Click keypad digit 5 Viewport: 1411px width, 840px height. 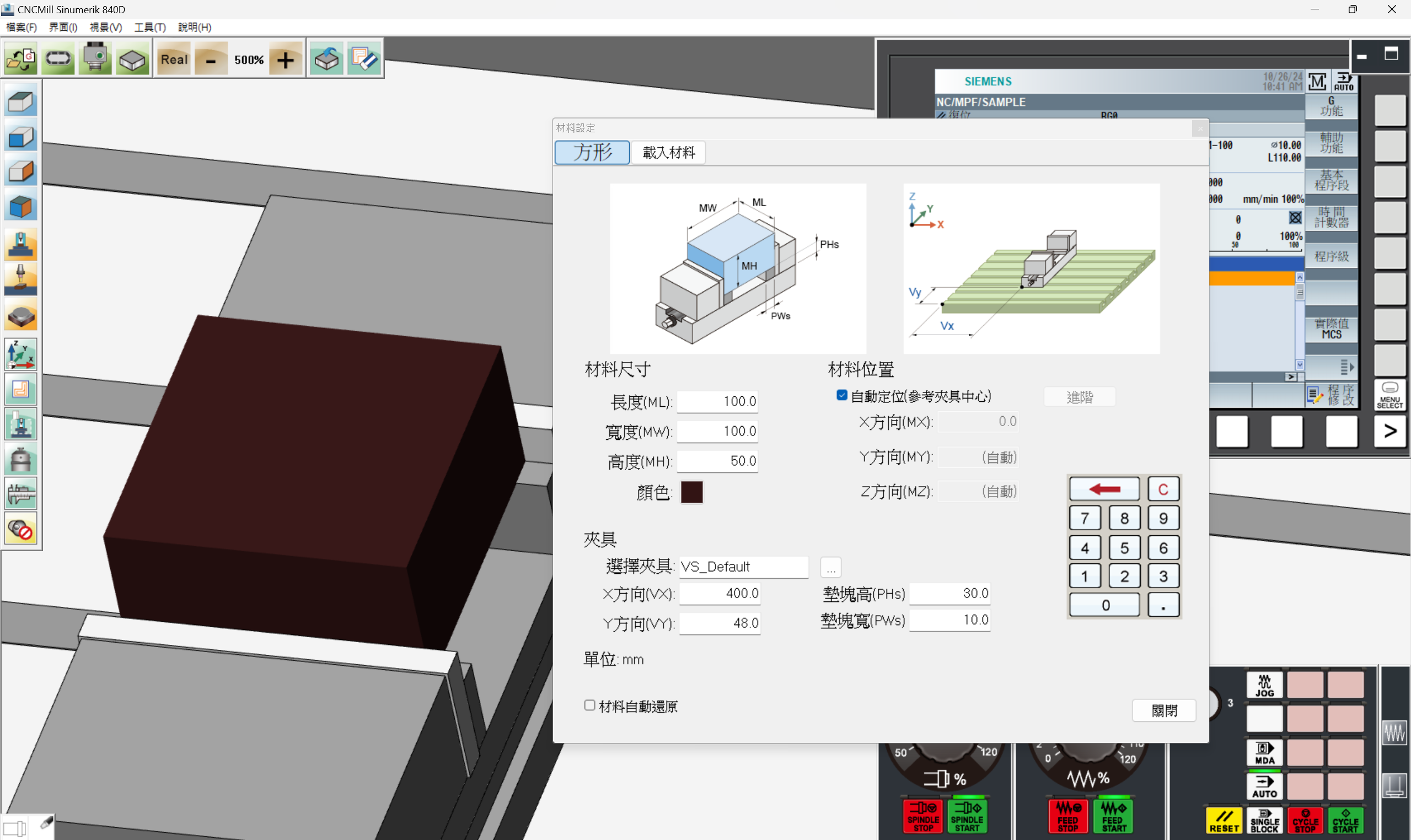point(1124,548)
